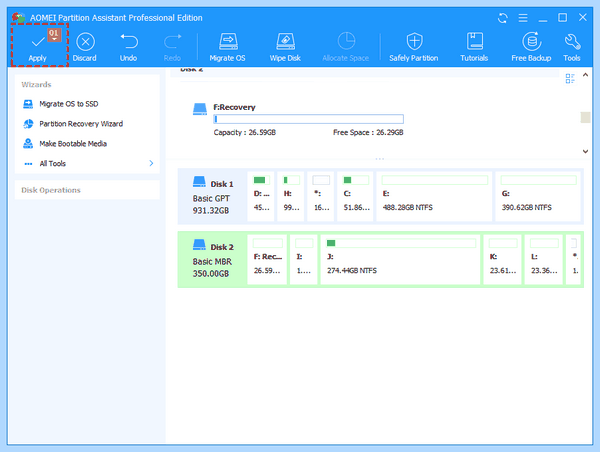Open the Tools wrench menu
Screen dimensions: 600x452
pyautogui.click(x=572, y=47)
